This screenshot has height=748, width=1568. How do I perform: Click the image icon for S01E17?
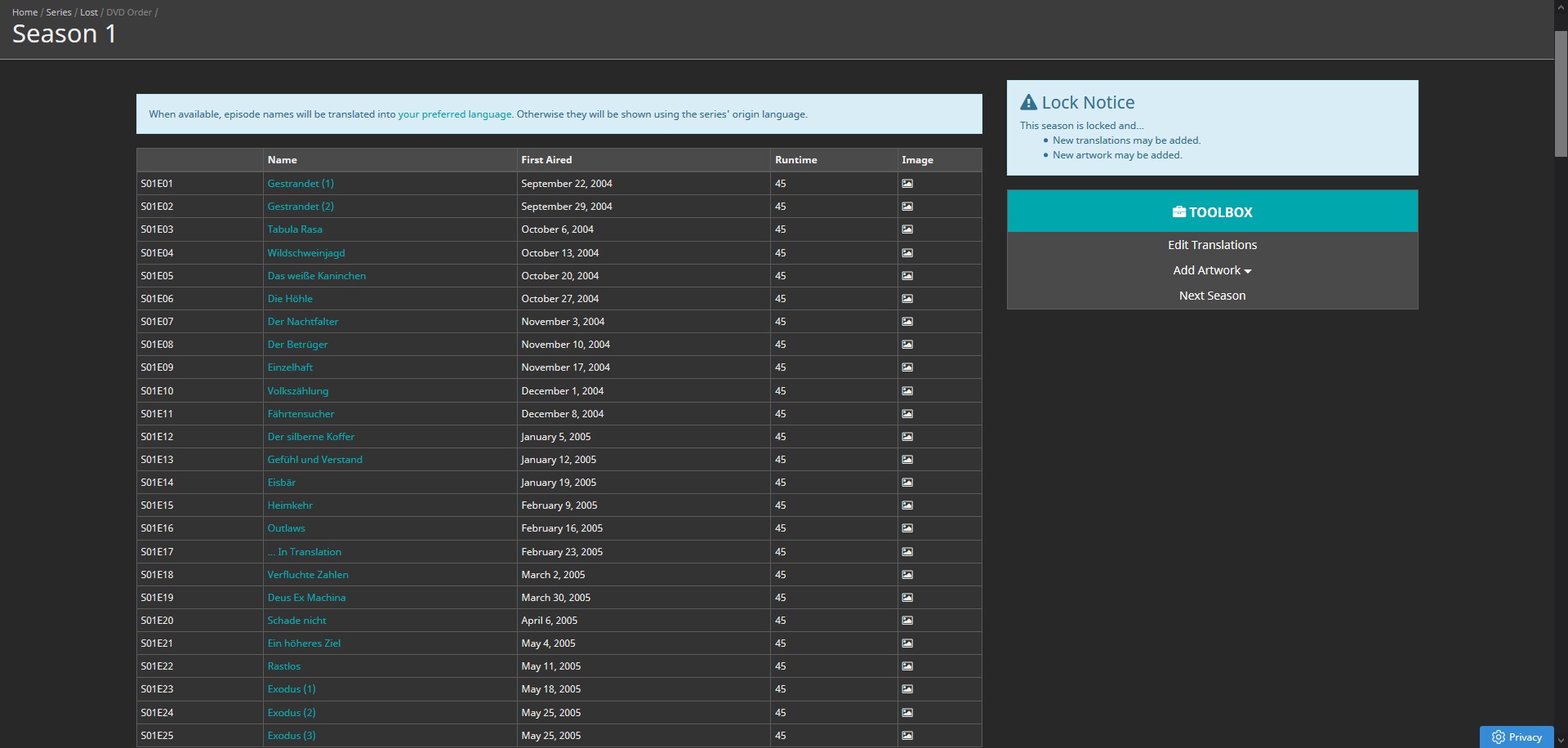pos(907,552)
